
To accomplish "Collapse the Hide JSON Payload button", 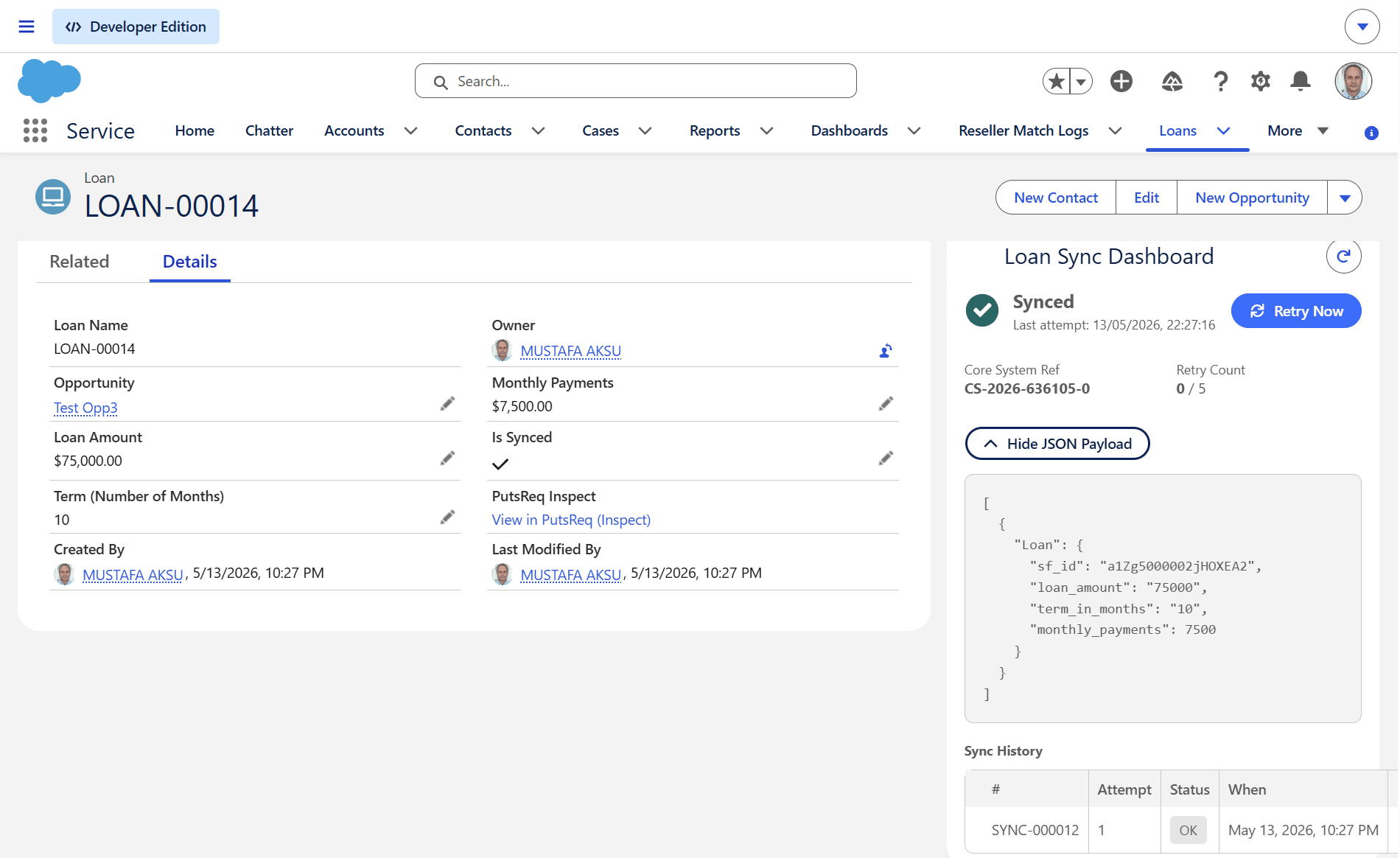I will [1057, 444].
